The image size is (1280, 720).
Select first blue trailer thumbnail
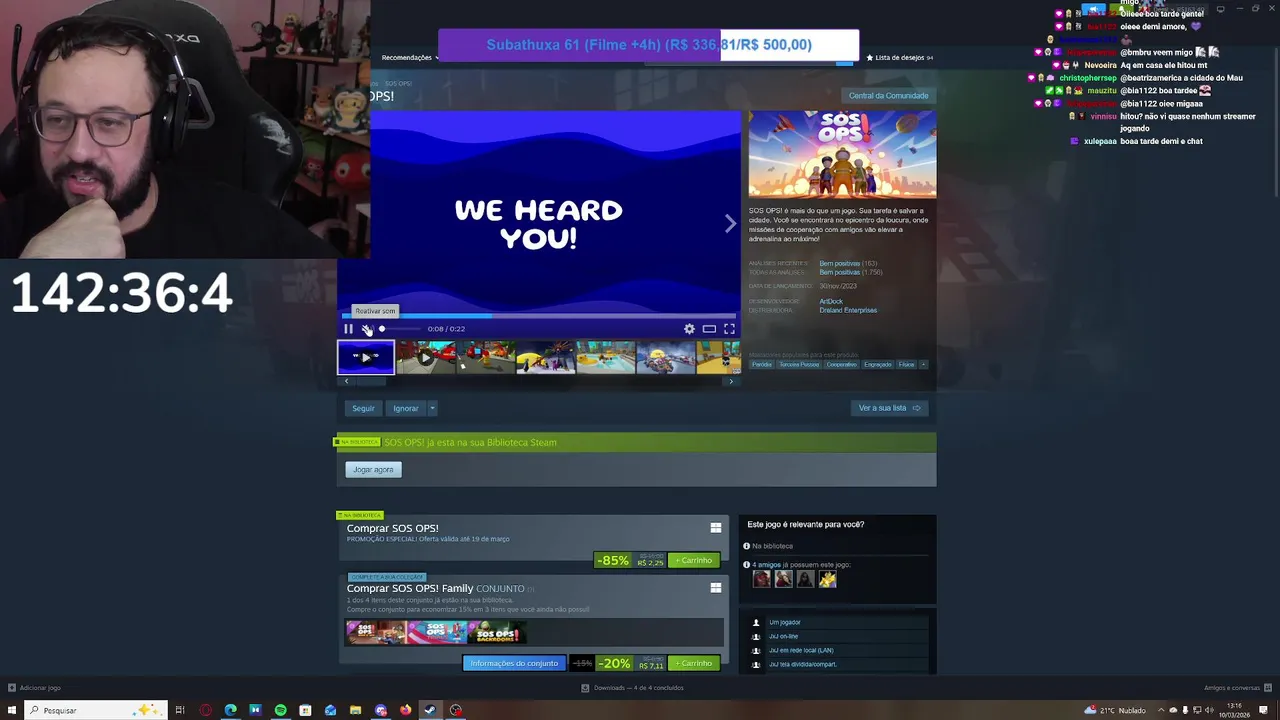click(366, 357)
